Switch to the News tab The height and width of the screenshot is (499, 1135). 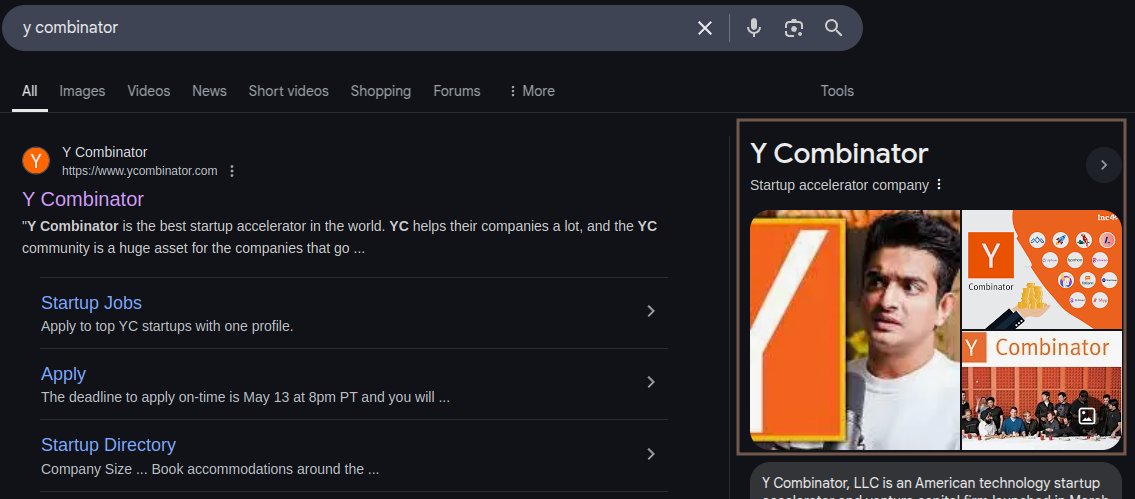pos(209,91)
